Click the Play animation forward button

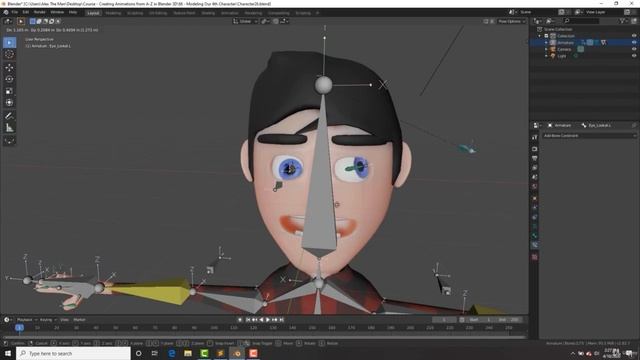click(268, 320)
